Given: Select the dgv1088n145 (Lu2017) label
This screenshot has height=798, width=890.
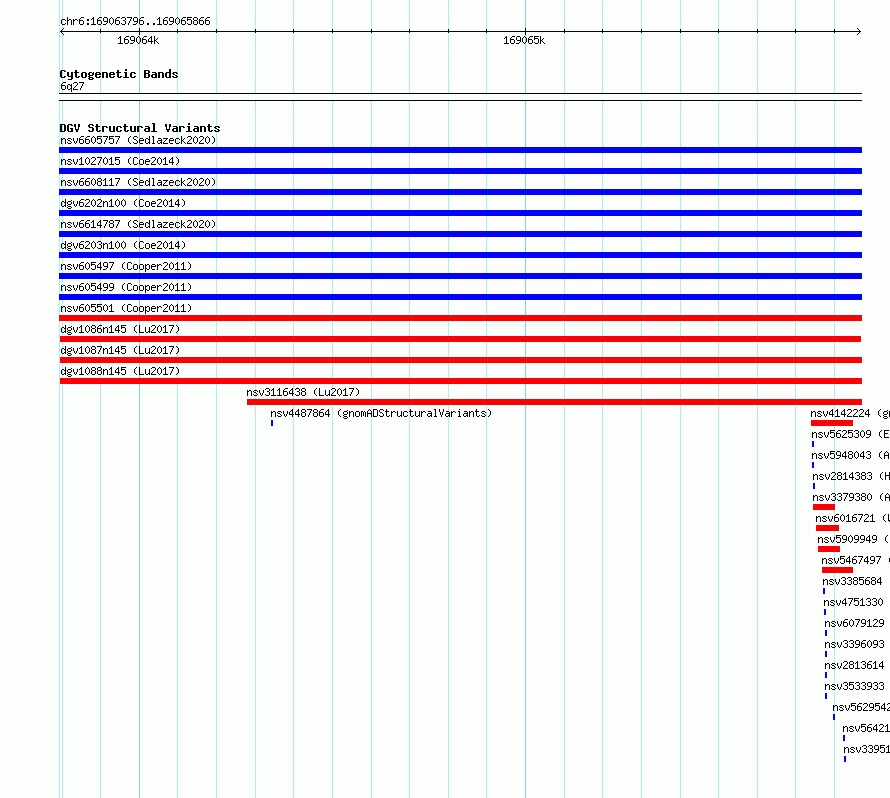Looking at the screenshot, I should coord(120,371).
